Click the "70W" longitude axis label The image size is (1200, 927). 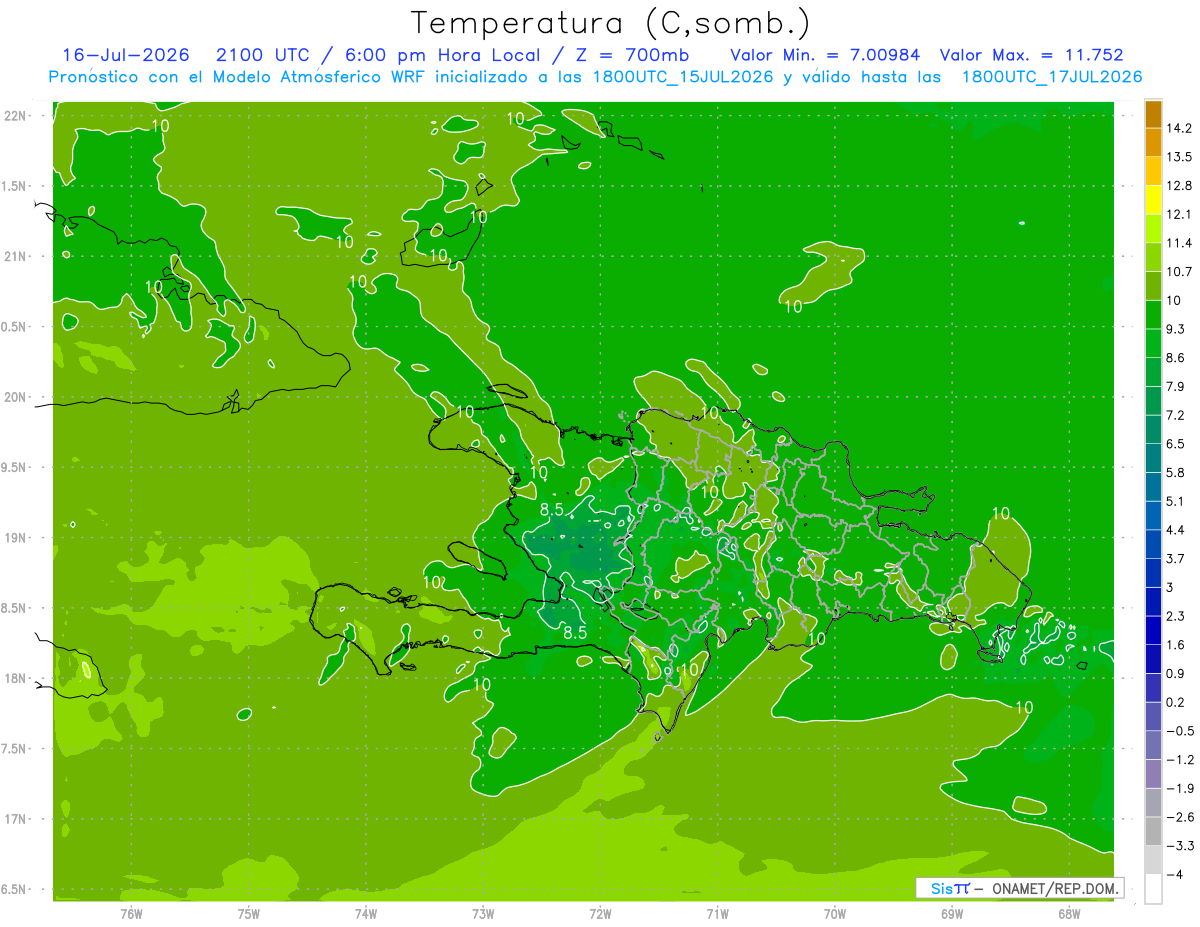pos(835,914)
